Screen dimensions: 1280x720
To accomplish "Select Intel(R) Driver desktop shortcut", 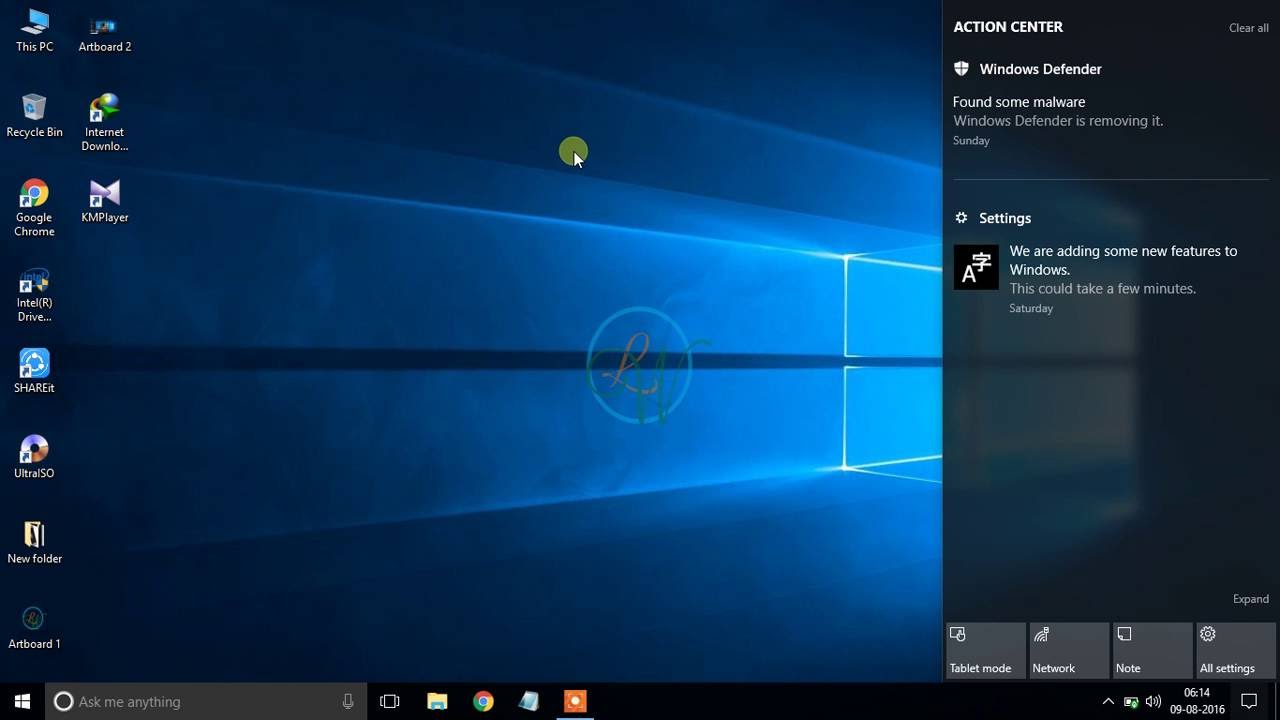I will [x=34, y=294].
